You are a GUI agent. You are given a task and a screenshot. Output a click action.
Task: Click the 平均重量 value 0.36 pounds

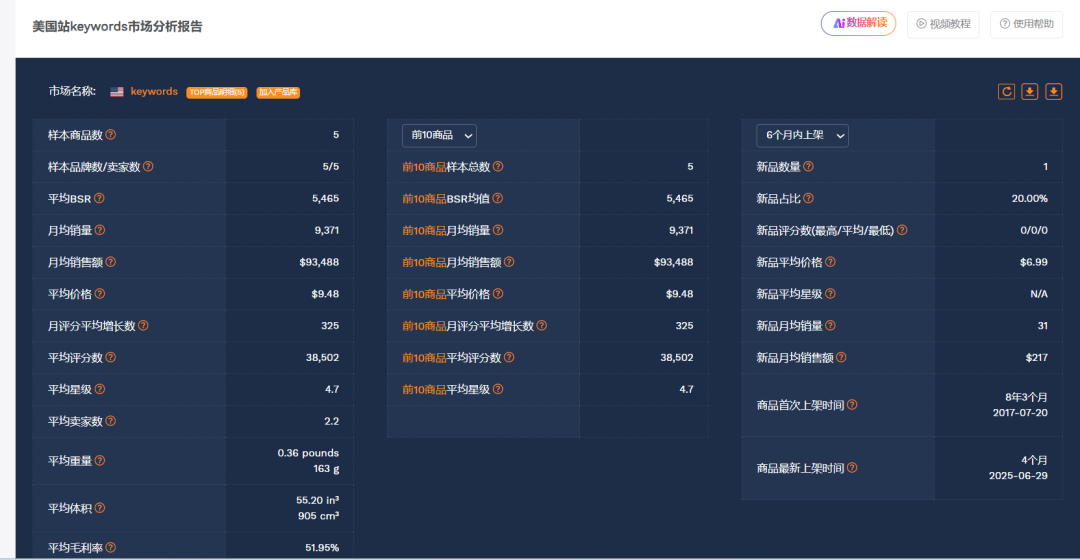pyautogui.click(x=308, y=452)
